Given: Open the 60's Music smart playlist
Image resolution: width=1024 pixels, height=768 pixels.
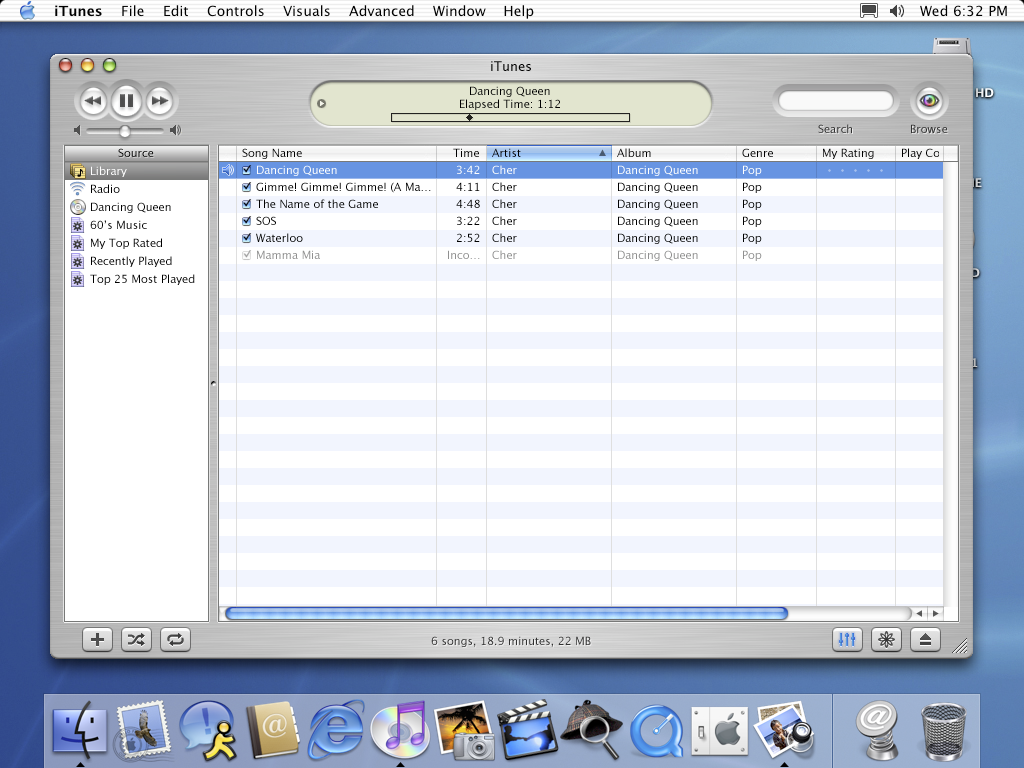Looking at the screenshot, I should point(136,225).
